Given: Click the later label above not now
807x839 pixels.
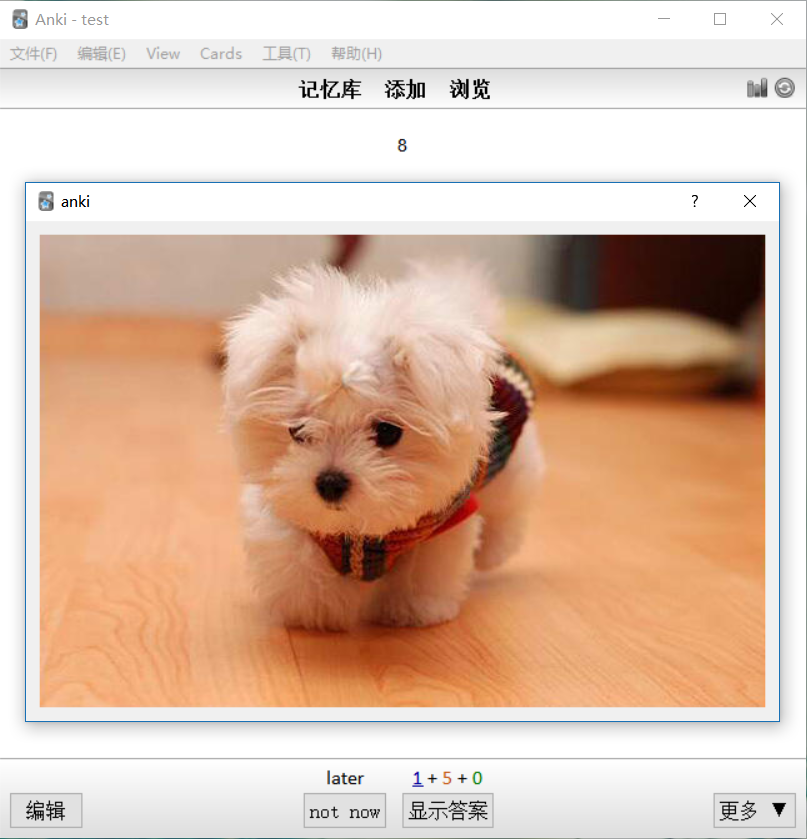Looking at the screenshot, I should (345, 778).
